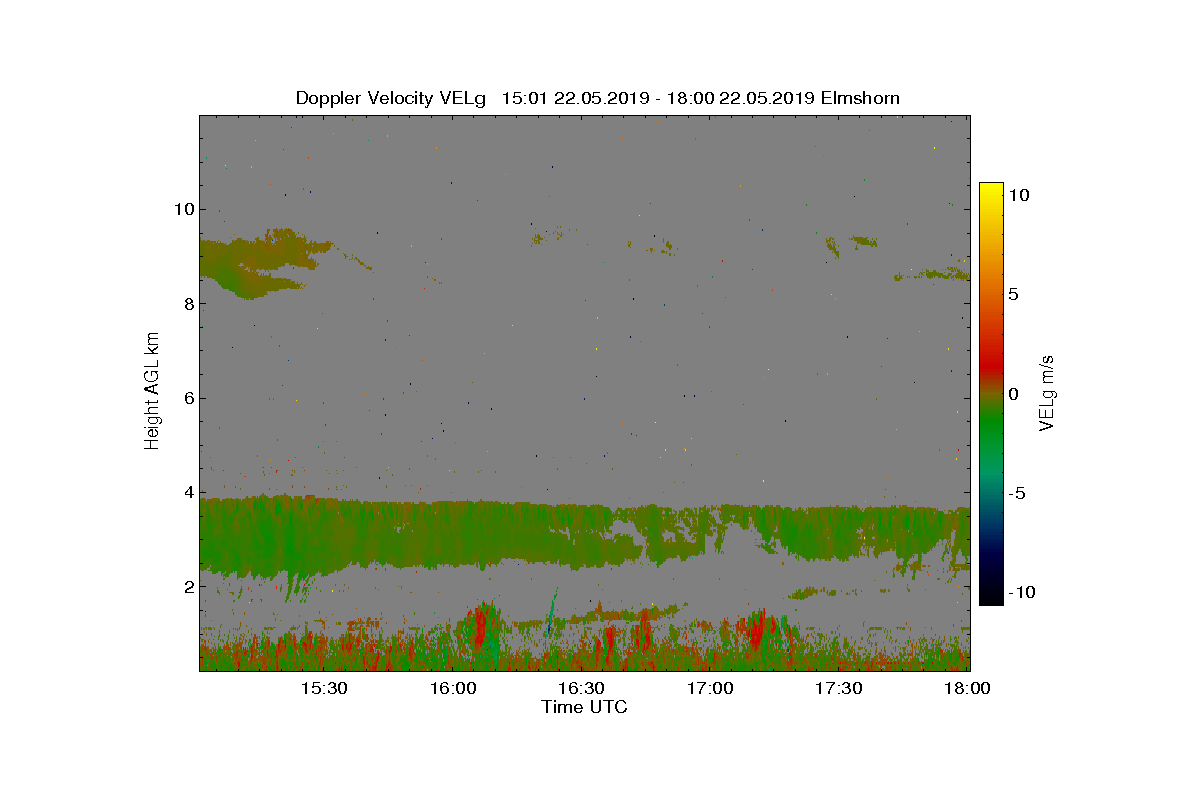Click the thin blue-green streak before 16:30
The height and width of the screenshot is (800, 1200).
point(551,612)
